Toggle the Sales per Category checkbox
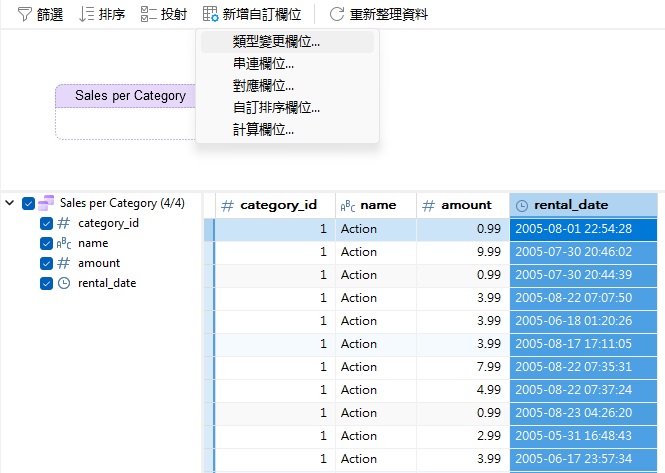The image size is (665, 473). pos(28,203)
